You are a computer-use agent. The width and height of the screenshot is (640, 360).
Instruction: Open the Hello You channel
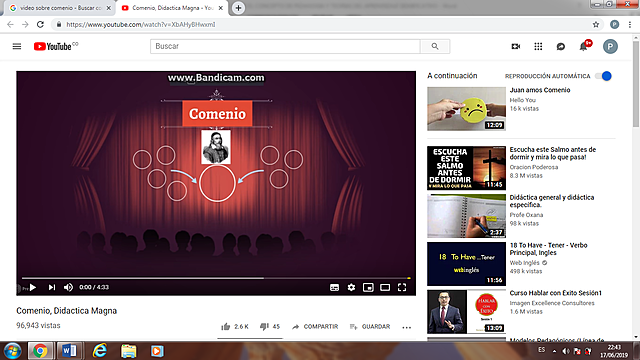click(522, 100)
